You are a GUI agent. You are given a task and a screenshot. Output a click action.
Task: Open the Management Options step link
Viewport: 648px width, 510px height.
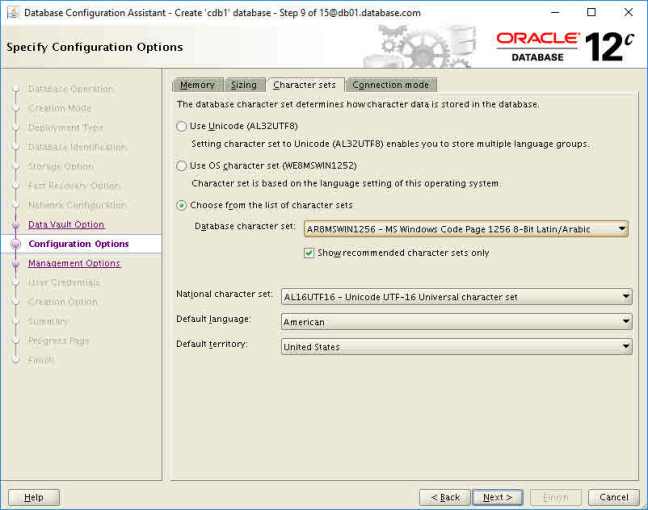pyautogui.click(x=74, y=264)
